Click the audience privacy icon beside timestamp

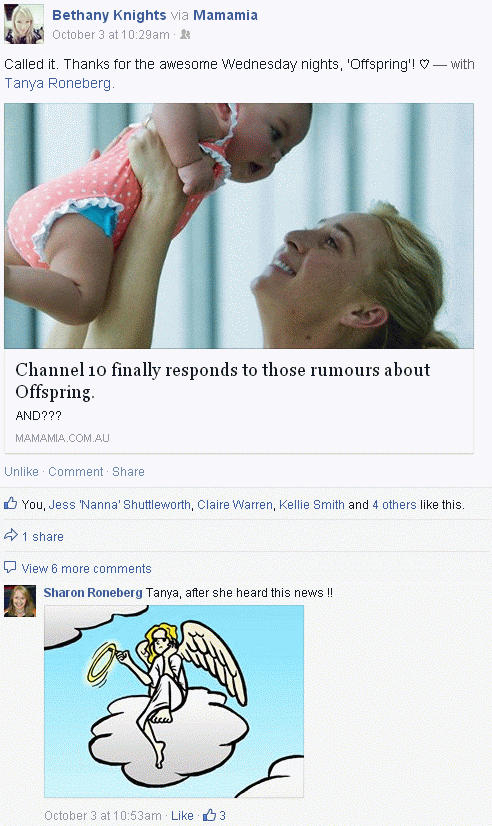(185, 35)
